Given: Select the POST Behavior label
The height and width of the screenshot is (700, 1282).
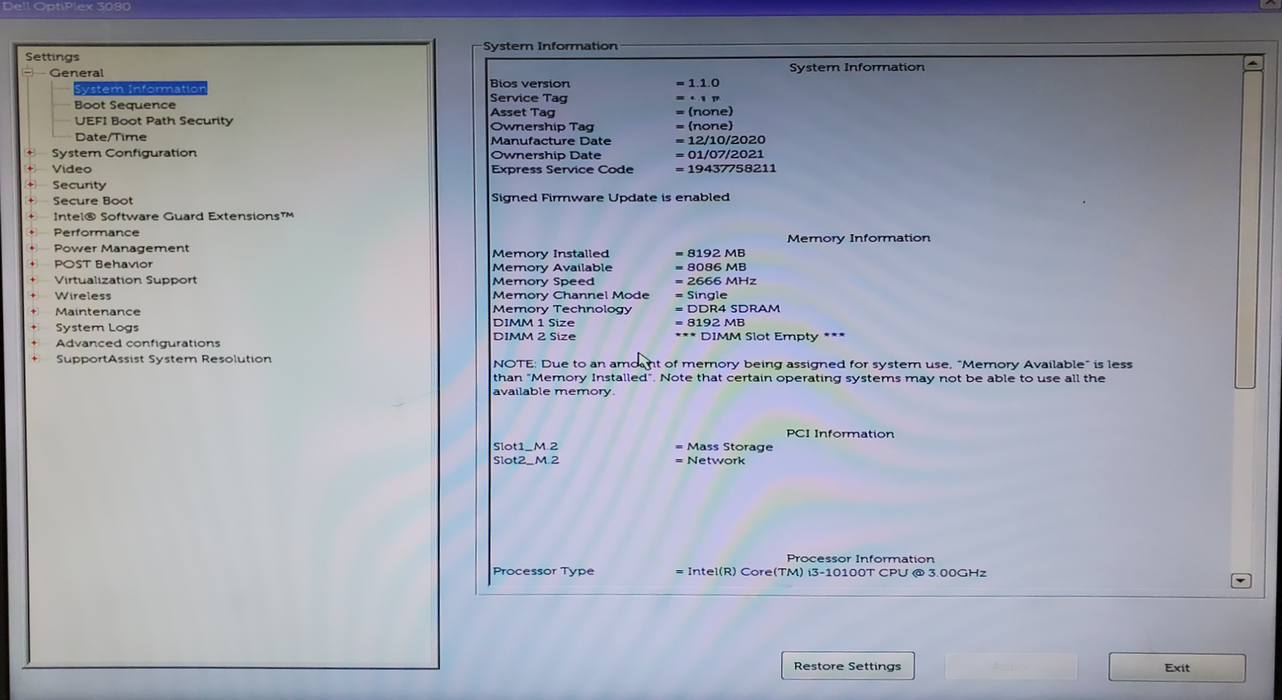Looking at the screenshot, I should tap(103, 264).
